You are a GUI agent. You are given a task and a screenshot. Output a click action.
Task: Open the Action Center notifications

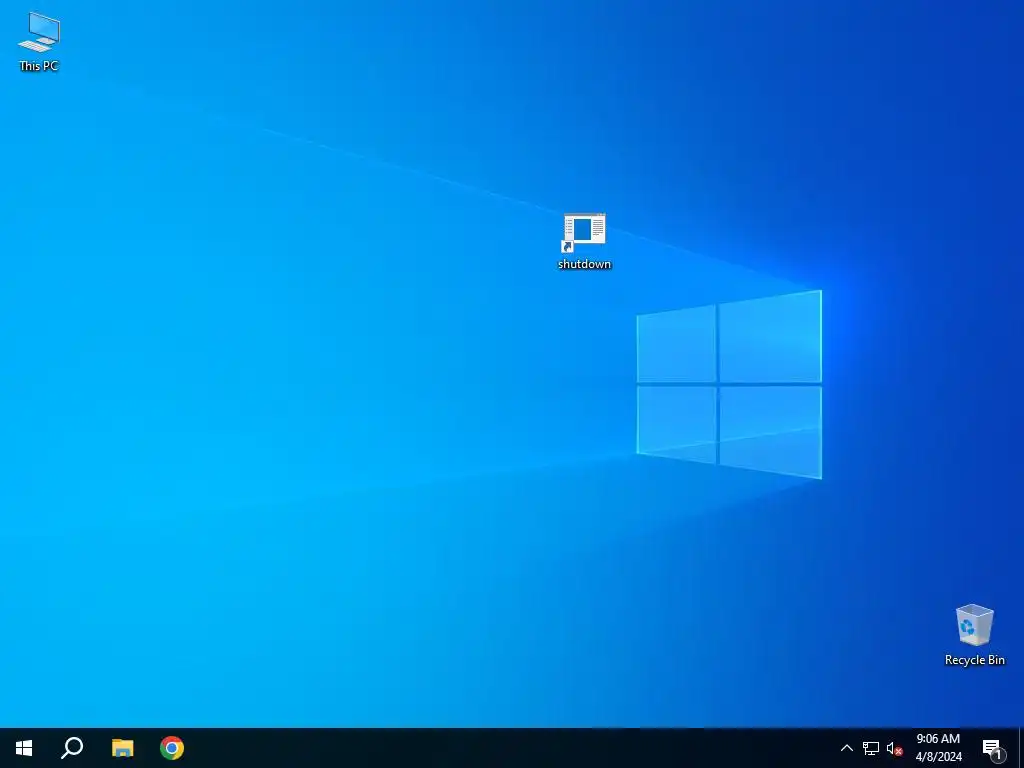(993, 748)
